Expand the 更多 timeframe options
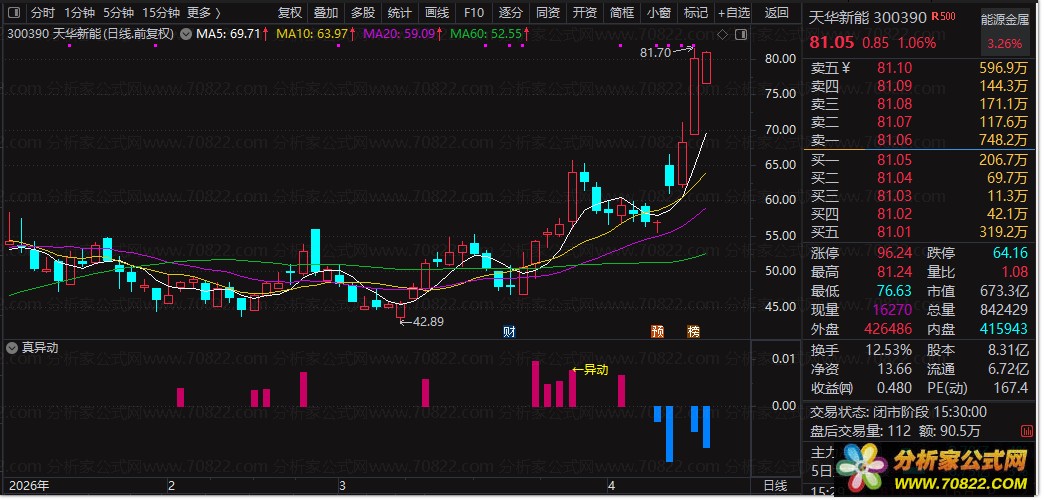This screenshot has width=1044, height=500. pyautogui.click(x=204, y=13)
